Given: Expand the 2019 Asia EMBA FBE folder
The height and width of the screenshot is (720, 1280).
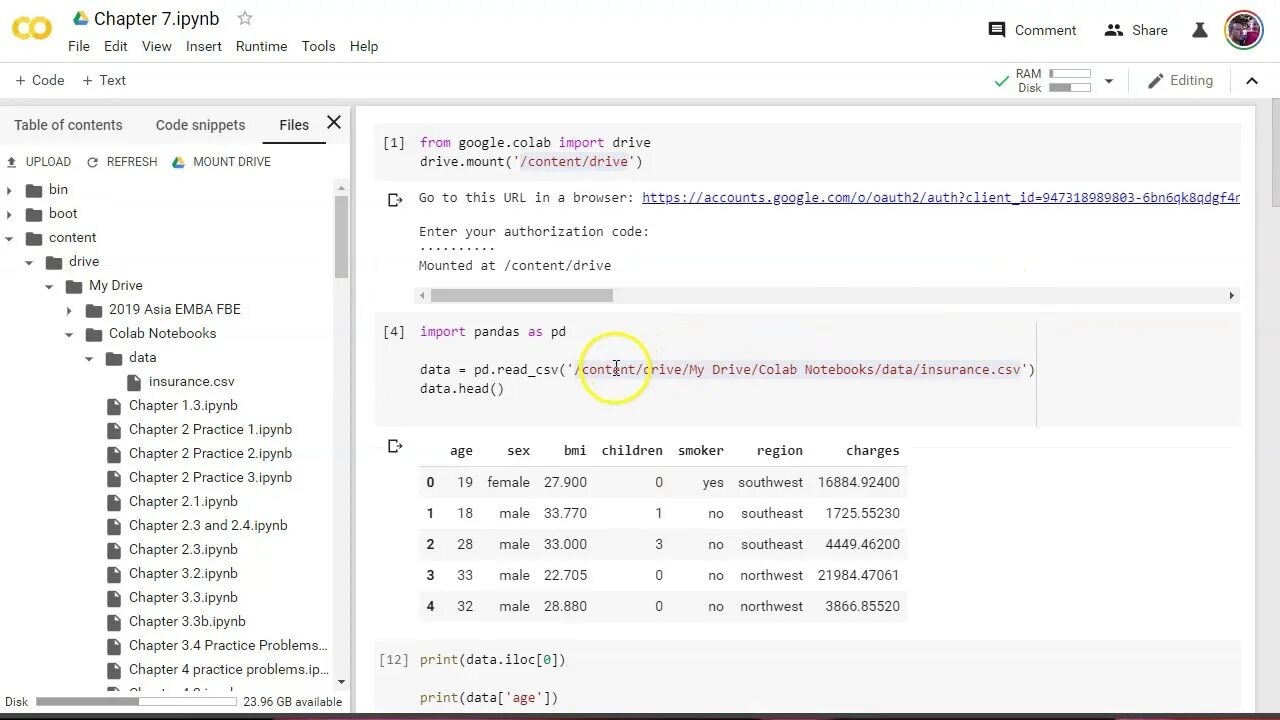Looking at the screenshot, I should (69, 310).
